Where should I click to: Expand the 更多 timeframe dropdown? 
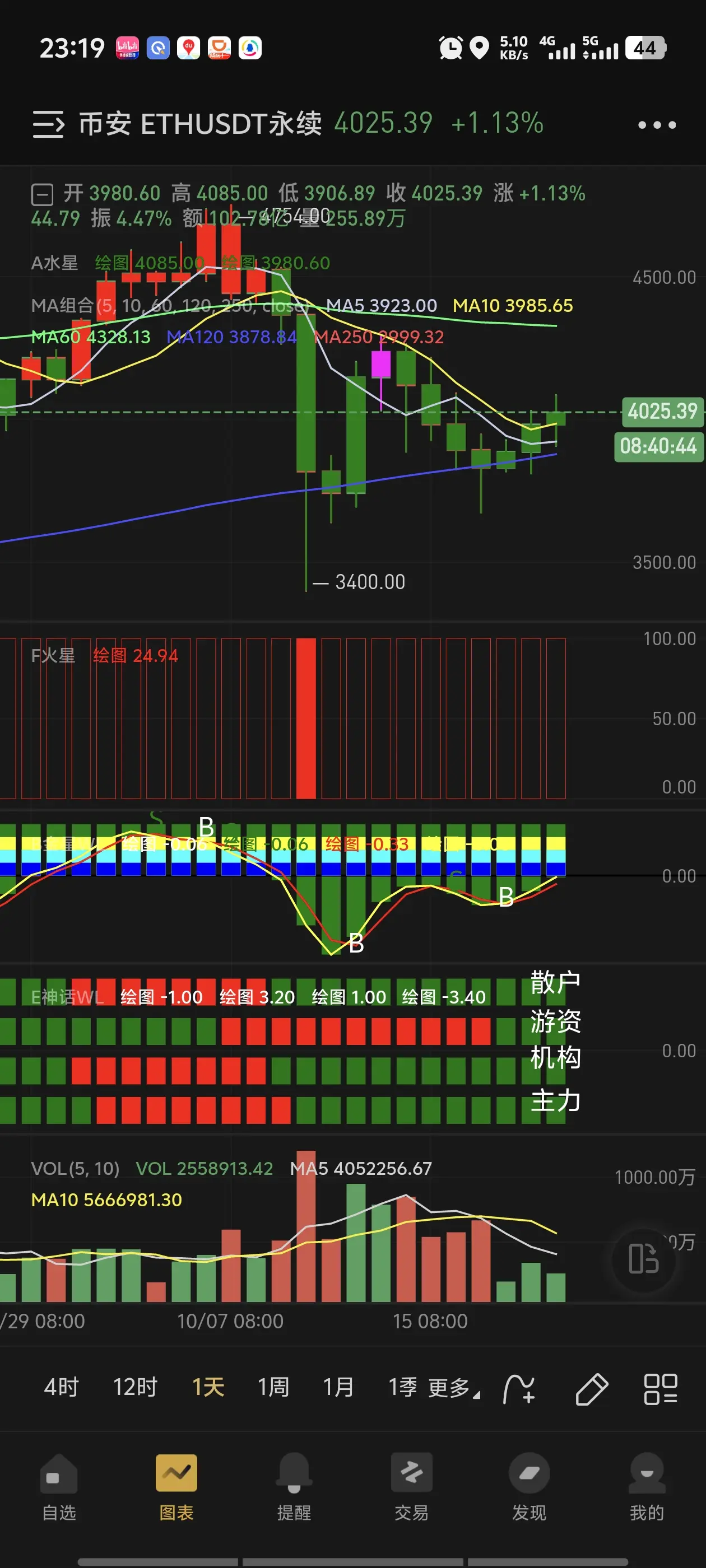click(x=454, y=1388)
